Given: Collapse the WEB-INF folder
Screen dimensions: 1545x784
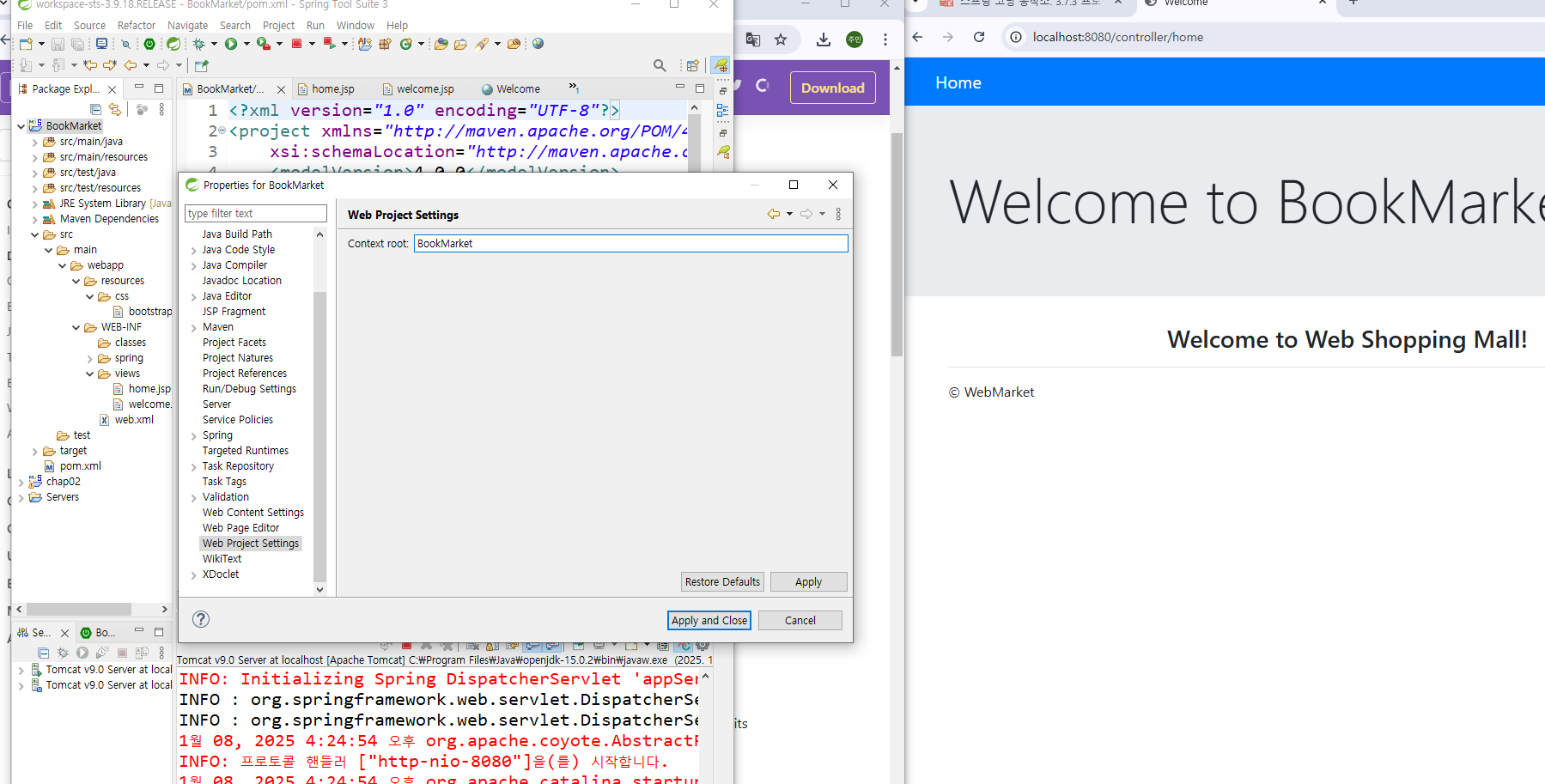Looking at the screenshot, I should click(76, 328).
